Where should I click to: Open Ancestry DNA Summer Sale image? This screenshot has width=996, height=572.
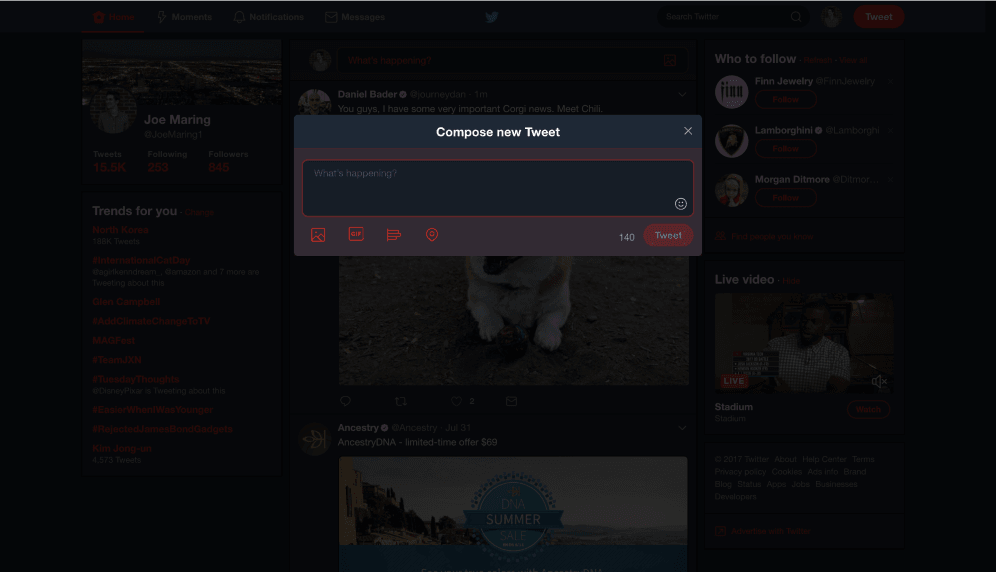coord(513,514)
